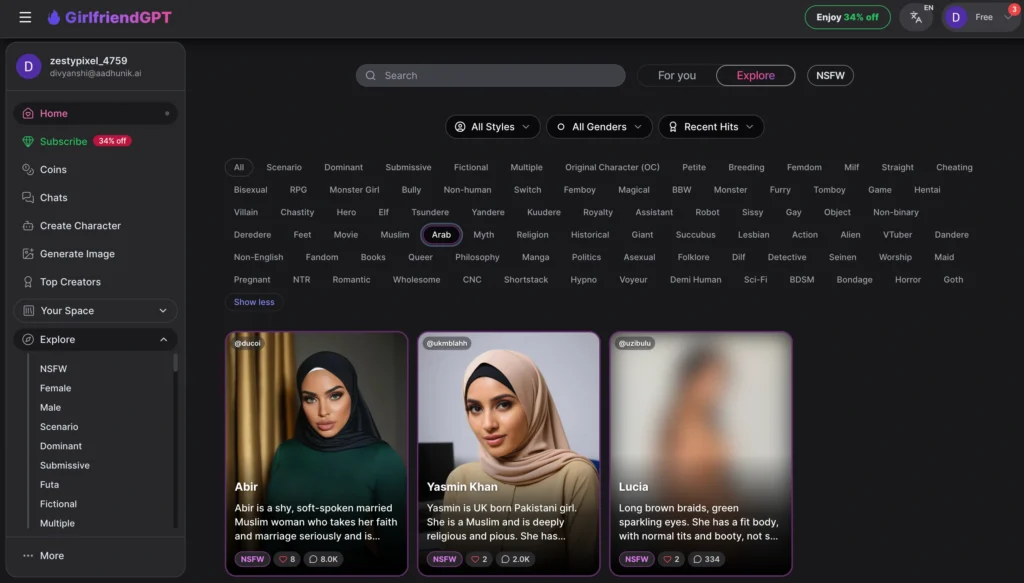Click the Create Character robot icon
This screenshot has height=583, width=1024.
point(27,226)
